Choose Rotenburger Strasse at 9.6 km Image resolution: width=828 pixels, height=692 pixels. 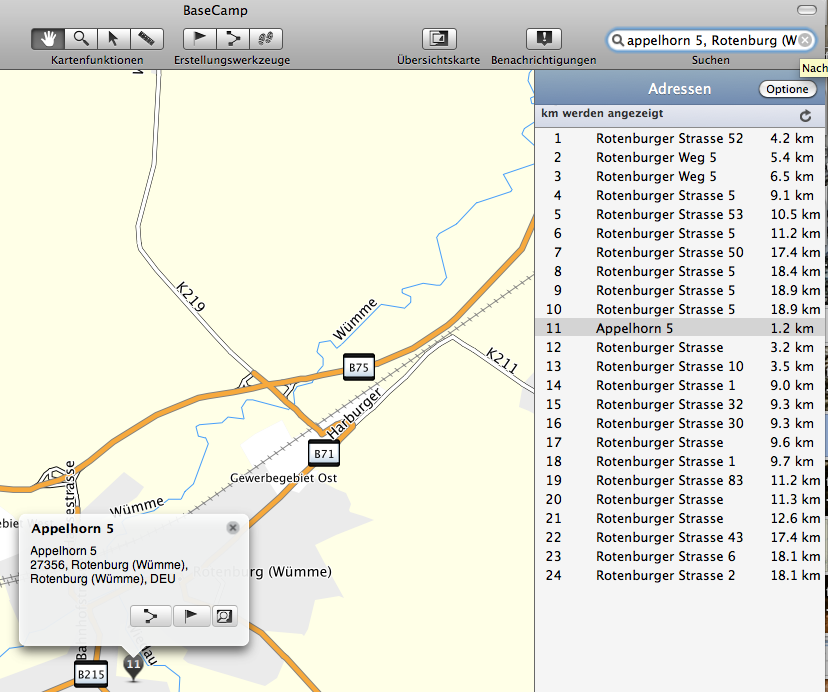[x=680, y=443]
